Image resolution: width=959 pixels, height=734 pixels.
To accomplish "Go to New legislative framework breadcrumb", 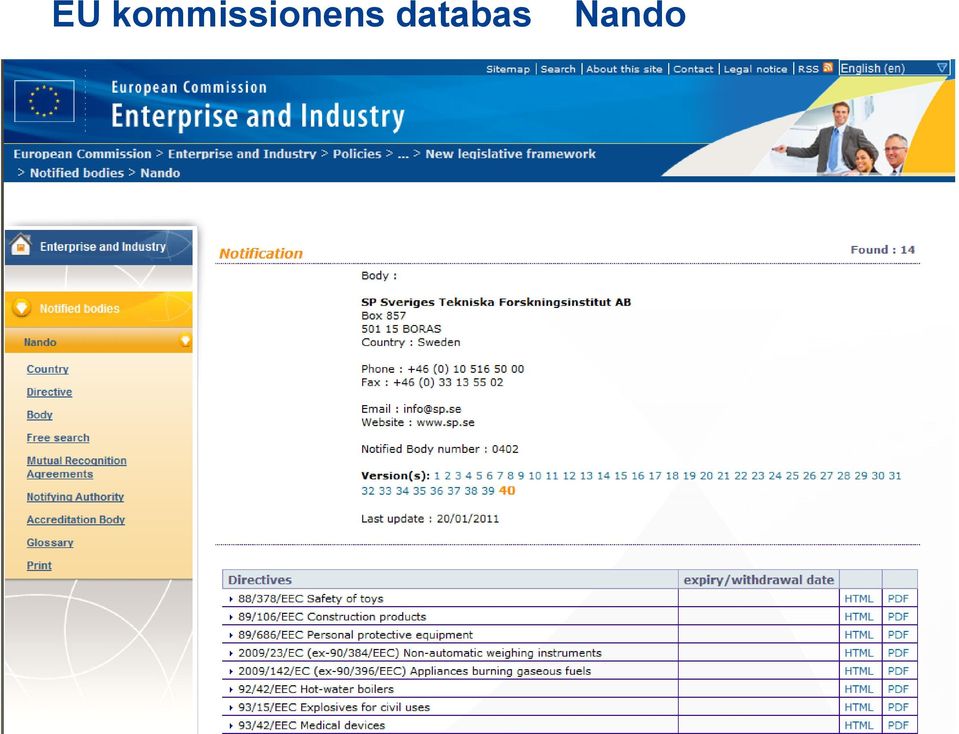I will pos(510,154).
